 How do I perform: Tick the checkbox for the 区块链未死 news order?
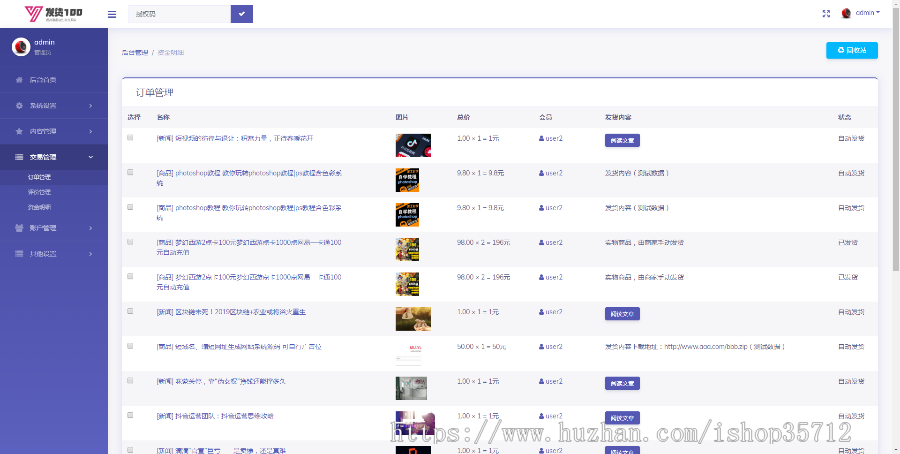(x=130, y=311)
